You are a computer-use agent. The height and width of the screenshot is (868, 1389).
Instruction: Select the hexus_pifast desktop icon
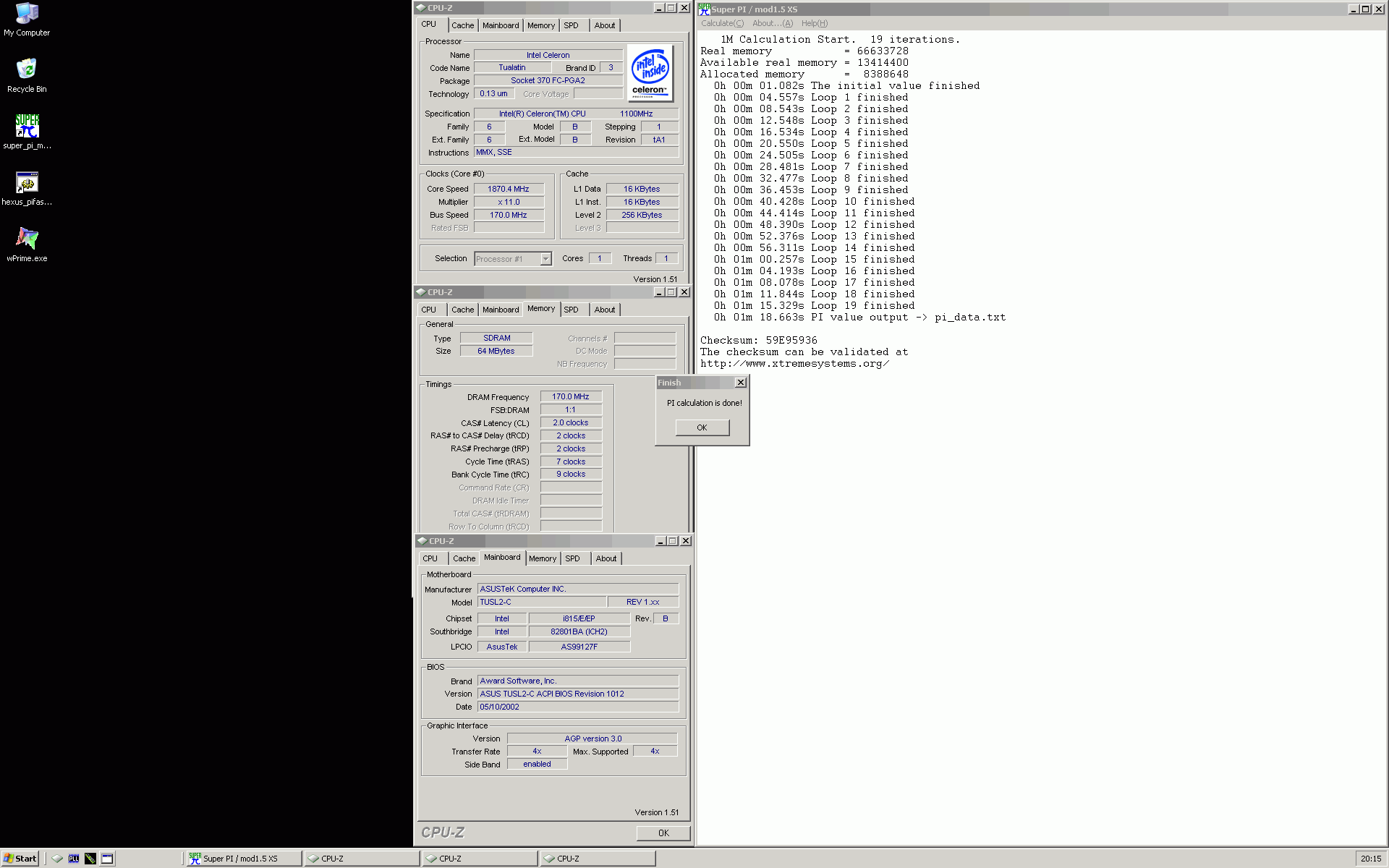point(27,188)
